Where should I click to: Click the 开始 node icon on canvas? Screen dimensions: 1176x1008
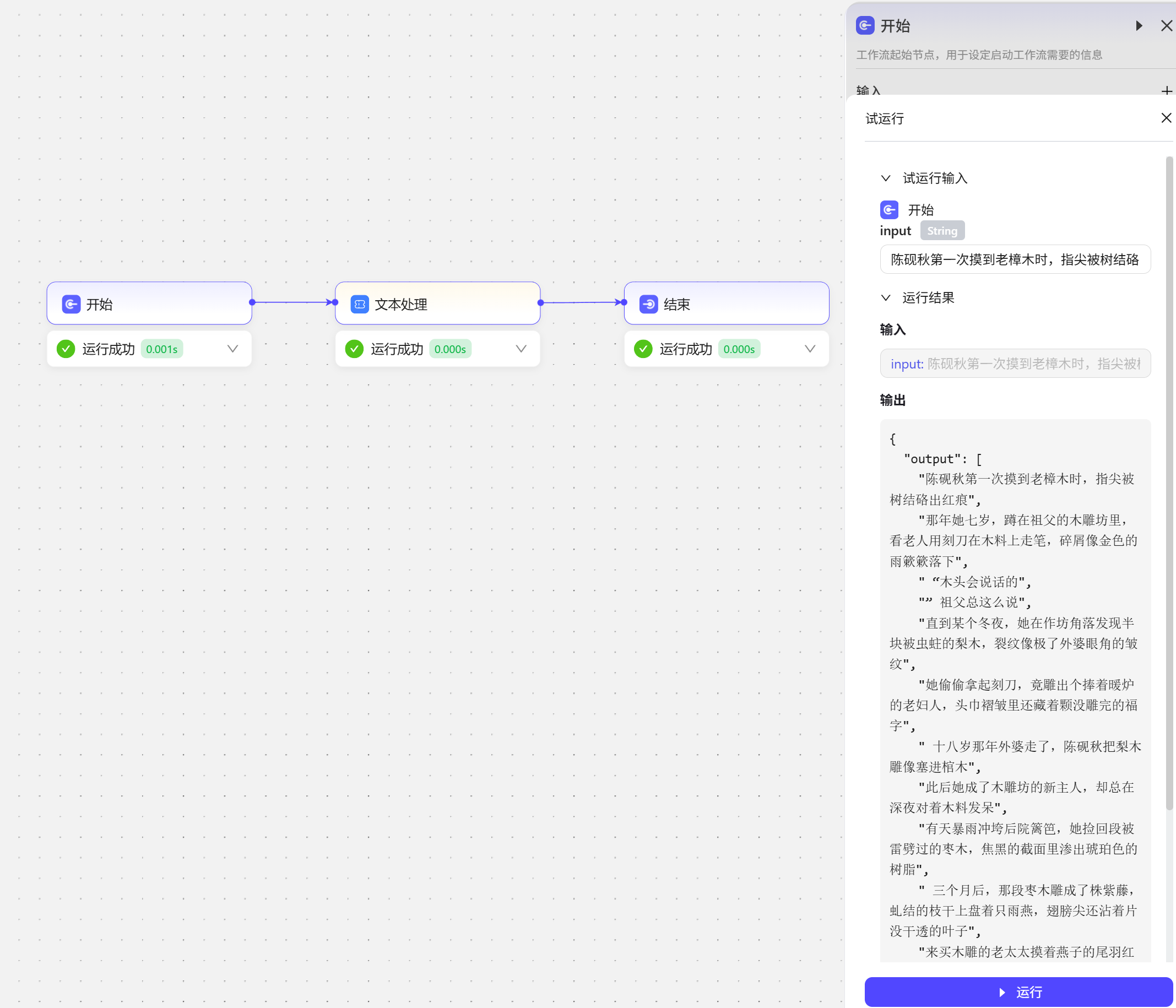71,304
